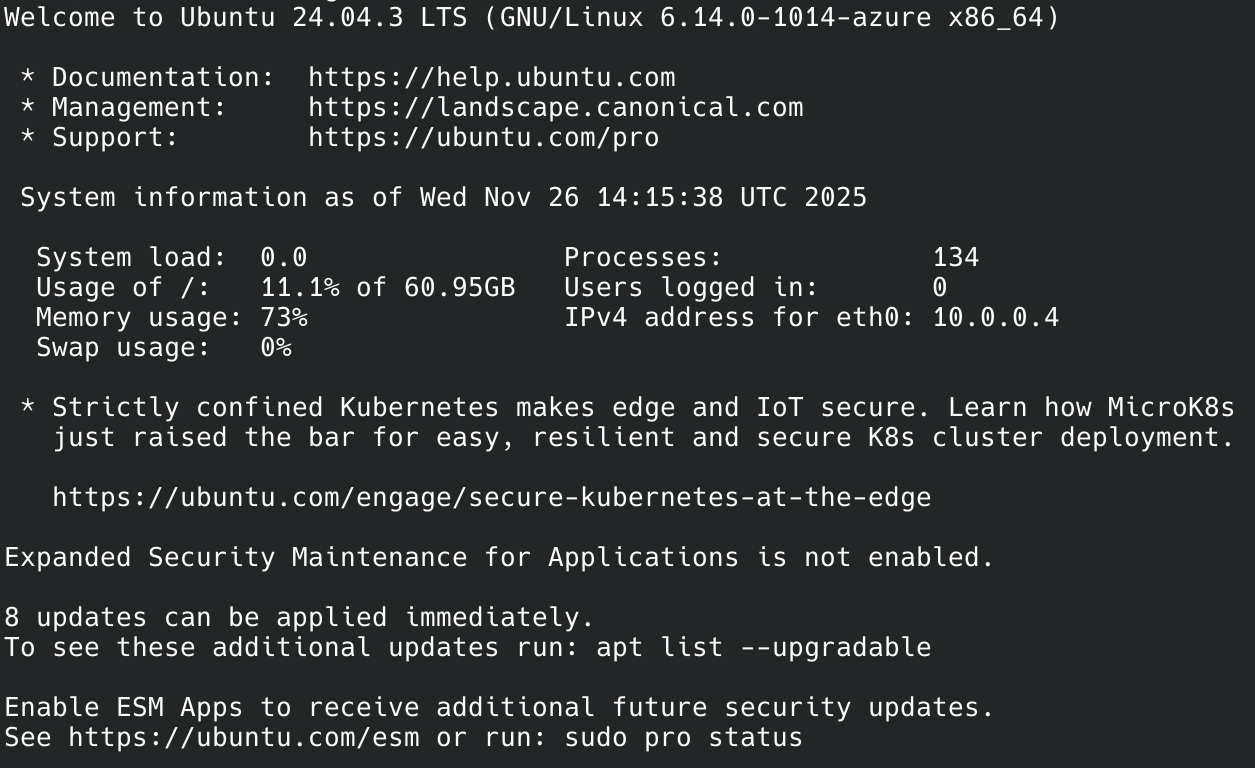
Task: Open the help.ubuntu.com documentation link
Action: point(491,78)
